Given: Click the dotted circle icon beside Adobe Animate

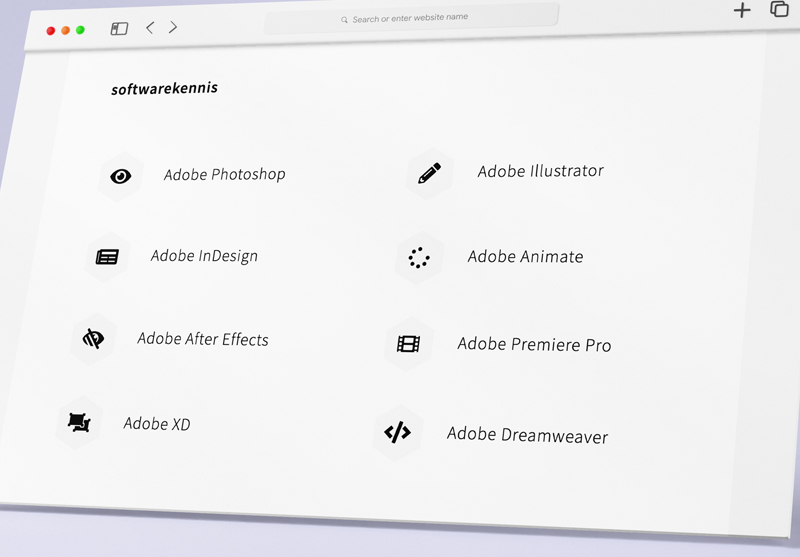Looking at the screenshot, I should click(x=419, y=258).
